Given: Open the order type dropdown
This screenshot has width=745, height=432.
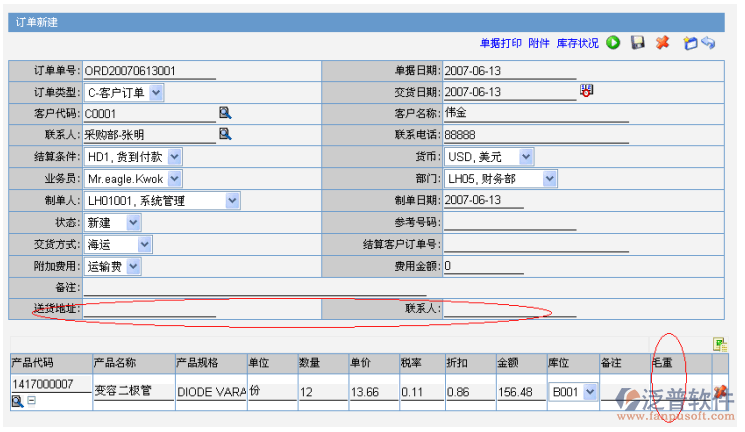Looking at the screenshot, I should tap(156, 92).
